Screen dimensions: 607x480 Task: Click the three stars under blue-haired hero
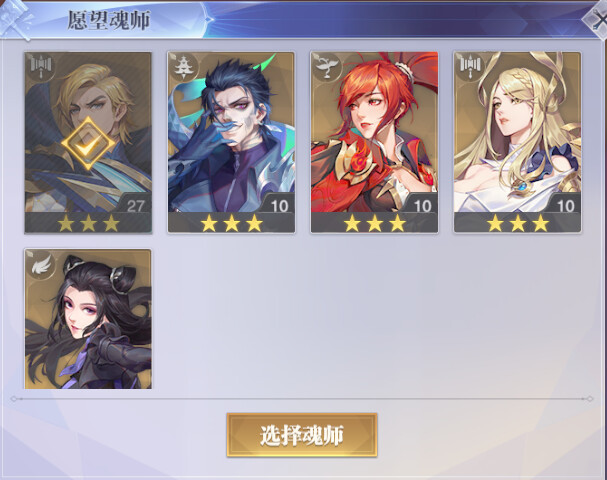coord(231,223)
